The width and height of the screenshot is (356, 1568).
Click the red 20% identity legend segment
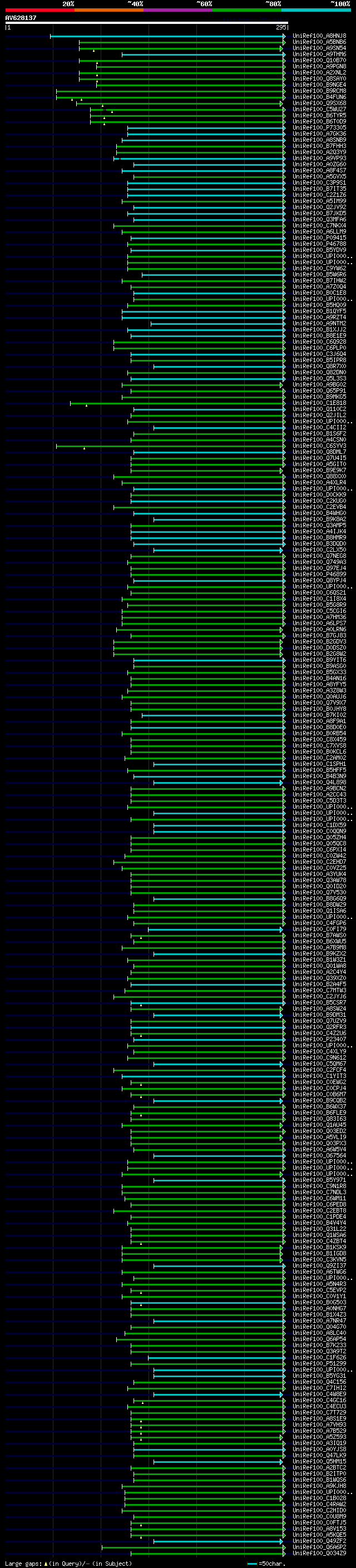pos(39,10)
